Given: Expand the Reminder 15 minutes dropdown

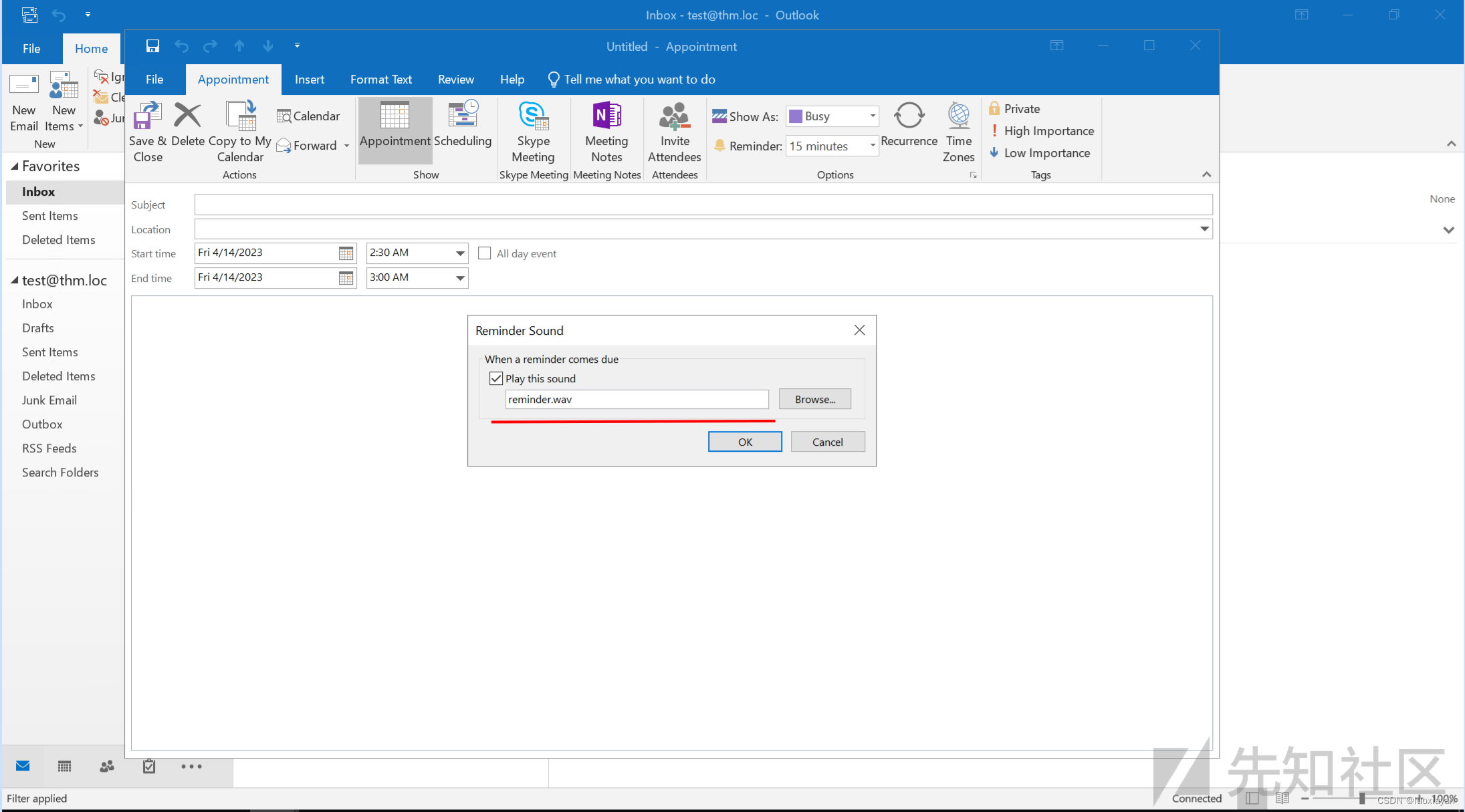Looking at the screenshot, I should pyautogui.click(x=872, y=146).
